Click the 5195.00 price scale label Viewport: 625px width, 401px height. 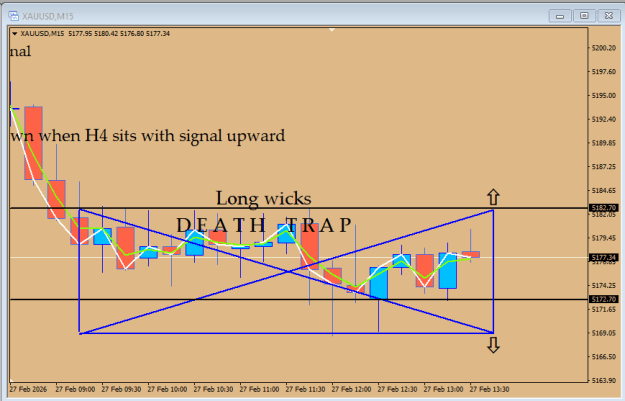coord(604,96)
